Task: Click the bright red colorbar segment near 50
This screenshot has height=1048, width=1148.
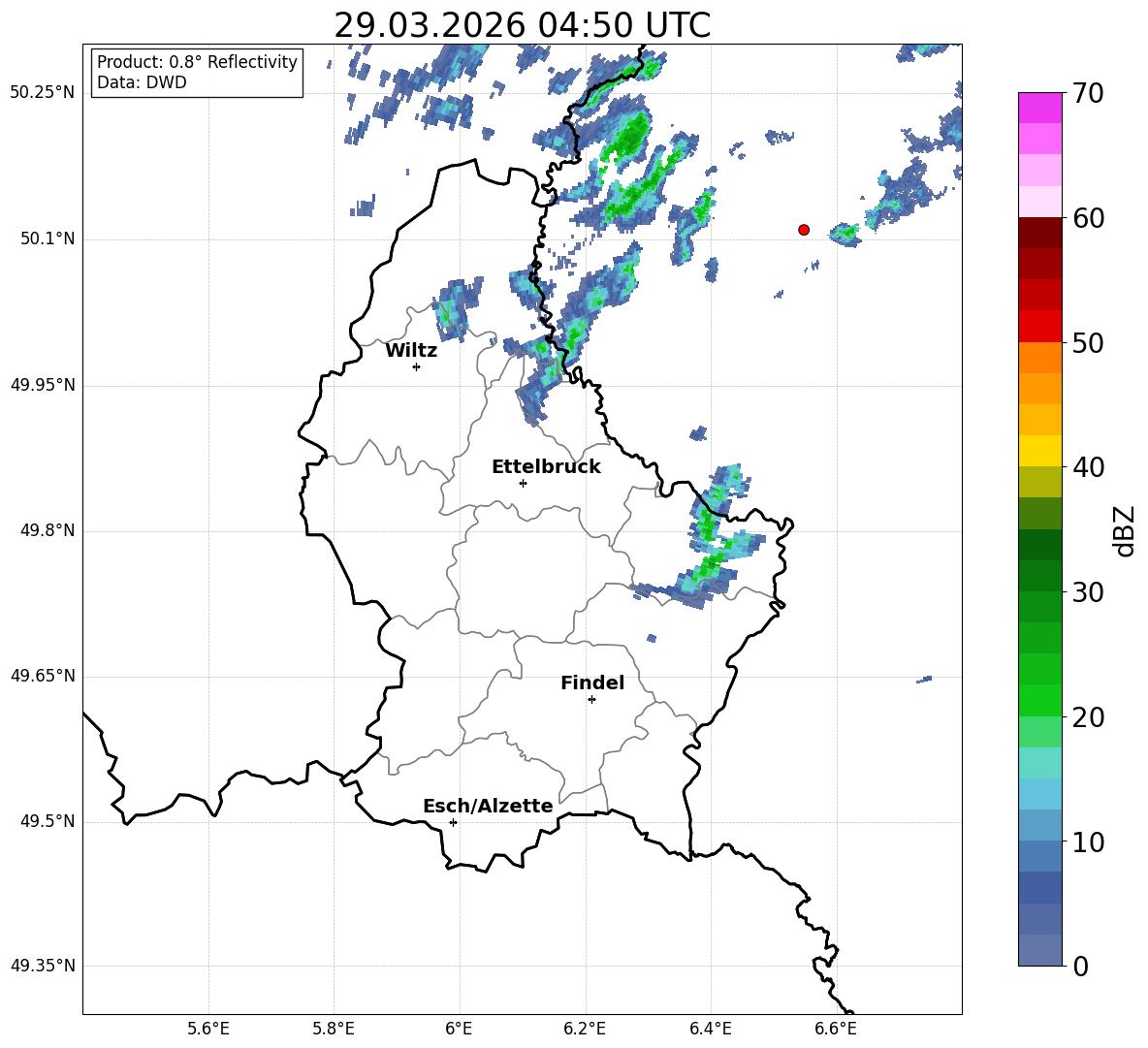Action: coord(1039,327)
